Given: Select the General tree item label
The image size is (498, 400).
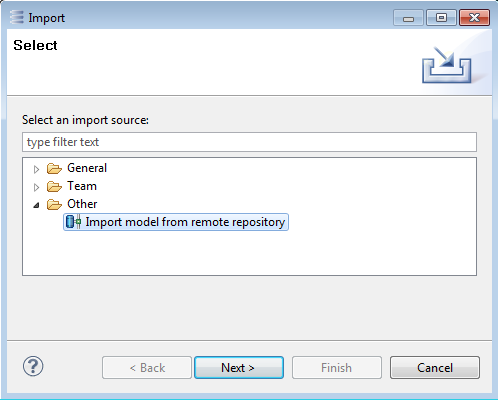Looking at the screenshot, I should (87, 168).
